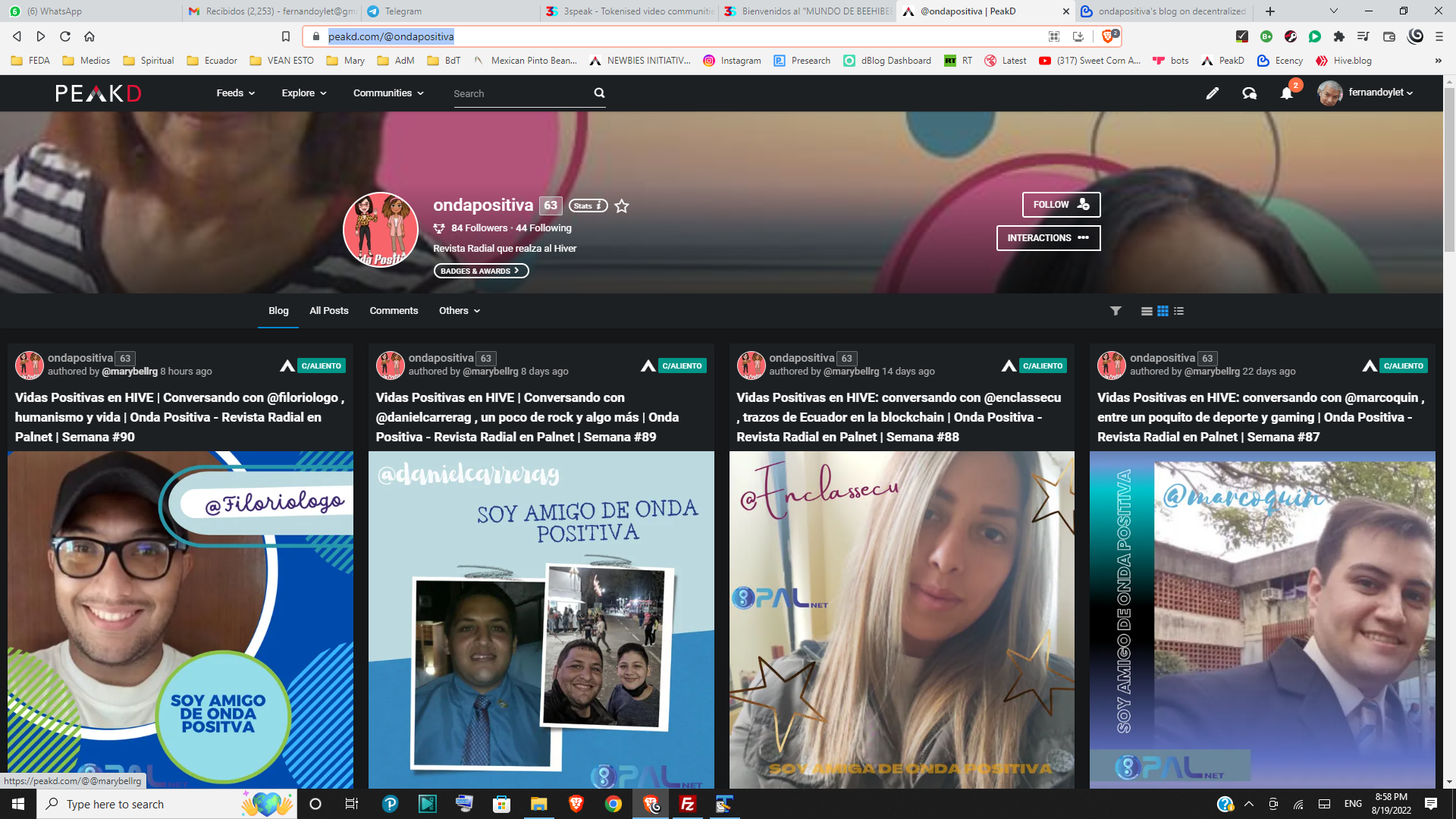Open the Stats info badge
Viewport: 1456px width, 819px height.
tap(588, 206)
